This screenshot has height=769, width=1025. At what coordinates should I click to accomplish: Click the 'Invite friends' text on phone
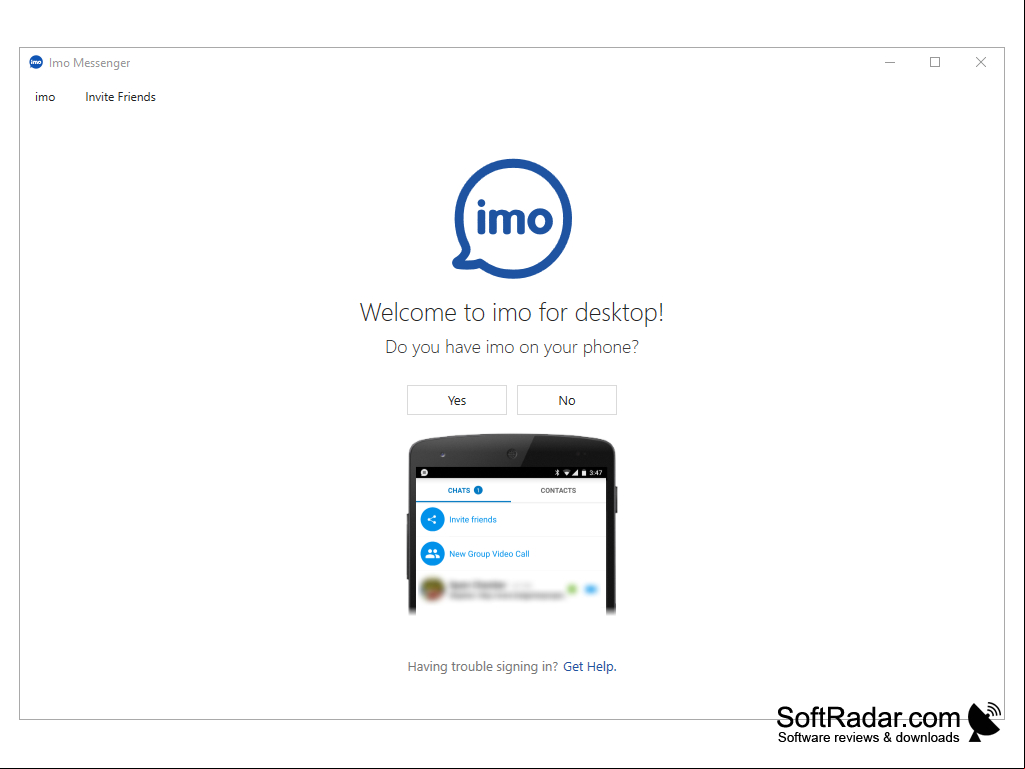pos(473,519)
